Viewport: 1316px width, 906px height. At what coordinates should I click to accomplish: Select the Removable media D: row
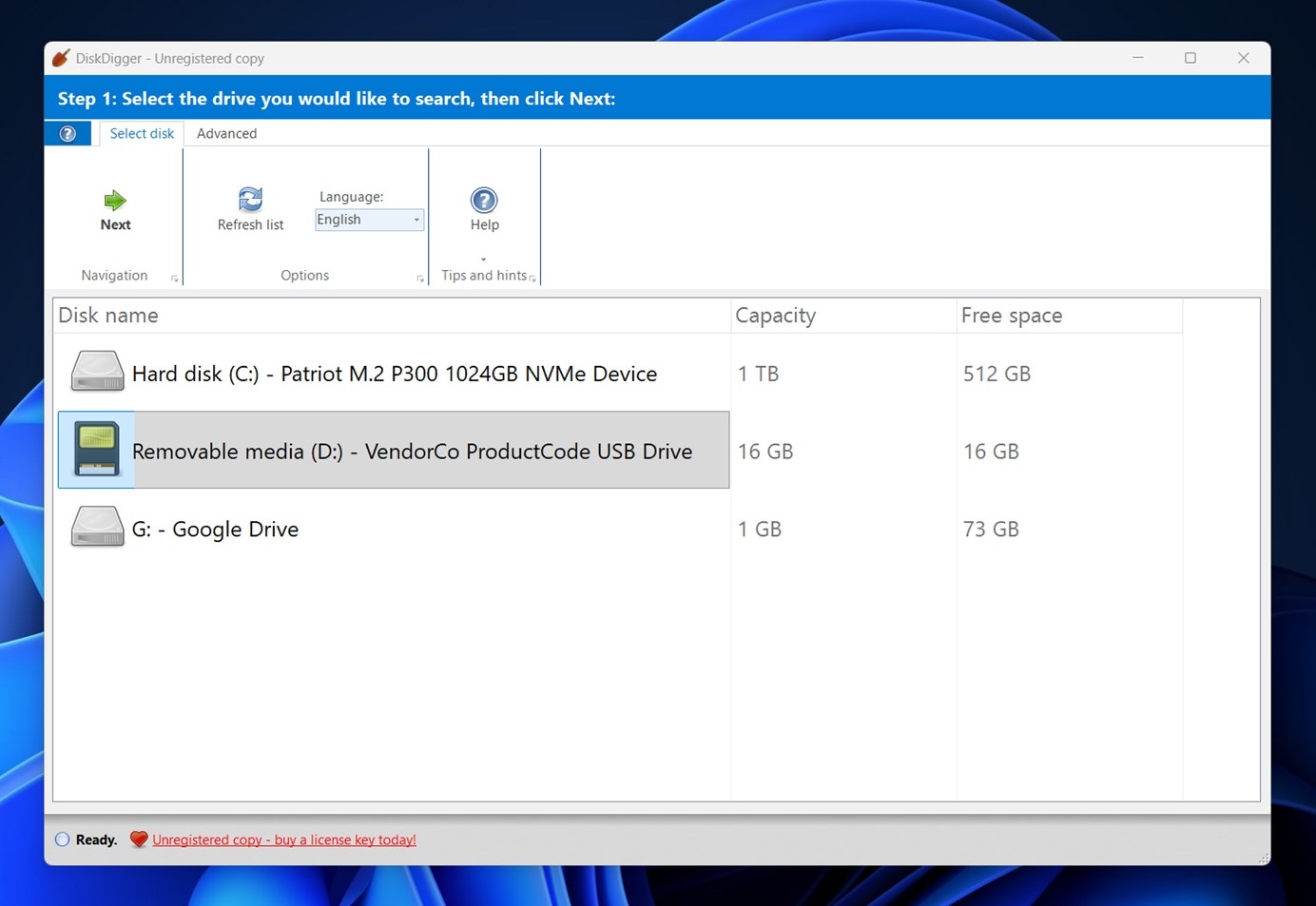[x=412, y=451]
